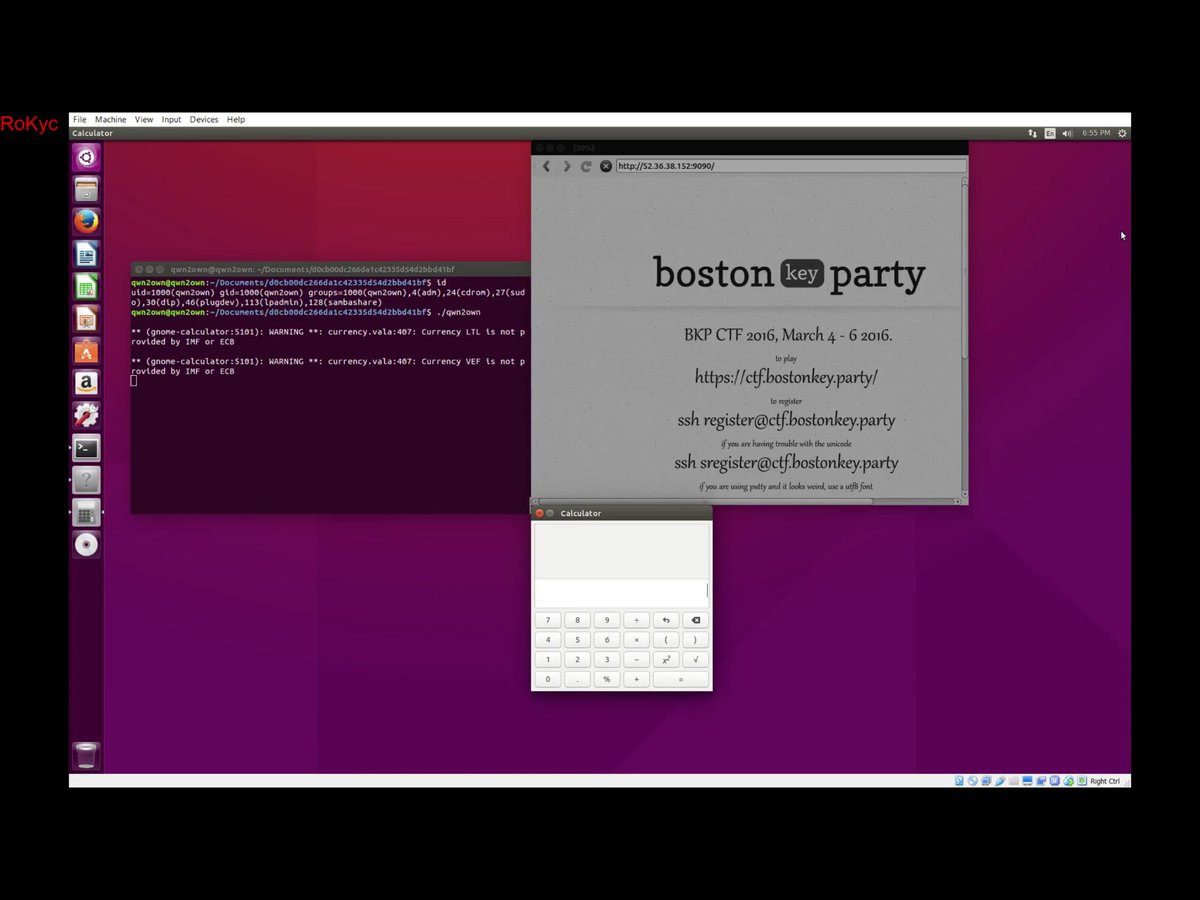Open the VirtualBox View menu
Screen dimensions: 1200x900
(x=144, y=119)
